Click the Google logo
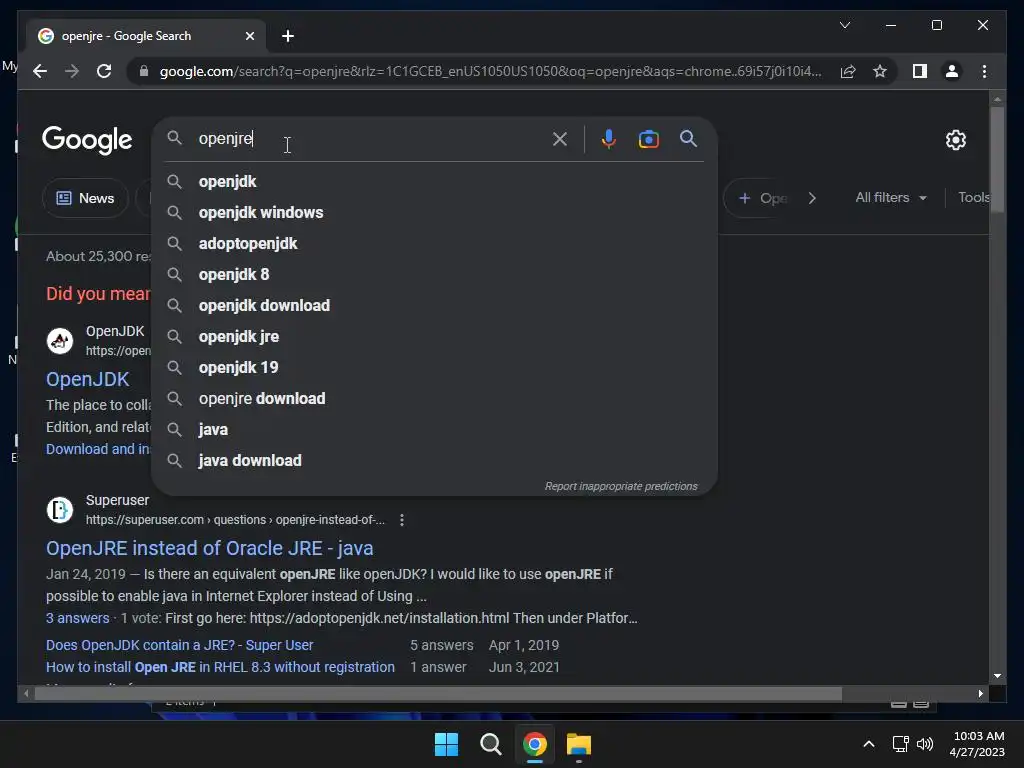 point(87,140)
